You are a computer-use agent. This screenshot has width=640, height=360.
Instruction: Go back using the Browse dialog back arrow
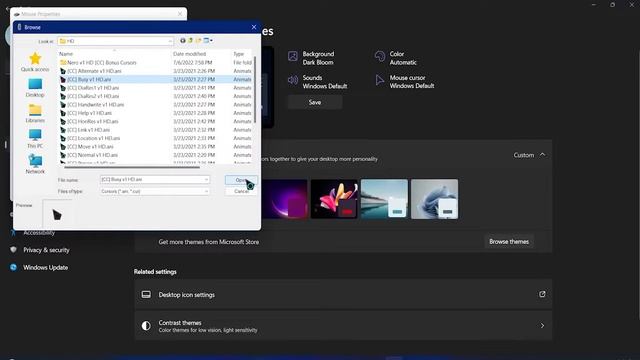pyautogui.click(x=183, y=41)
